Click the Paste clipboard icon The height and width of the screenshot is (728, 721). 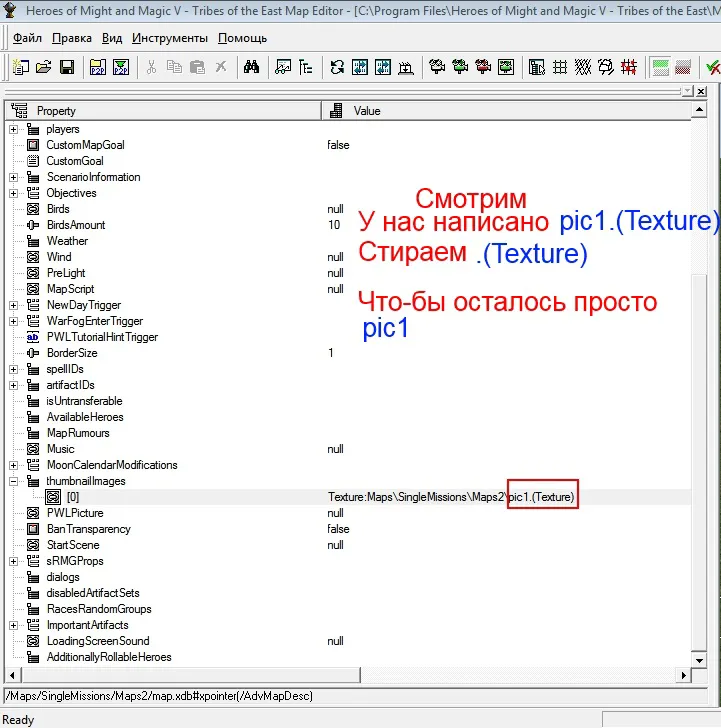point(198,68)
